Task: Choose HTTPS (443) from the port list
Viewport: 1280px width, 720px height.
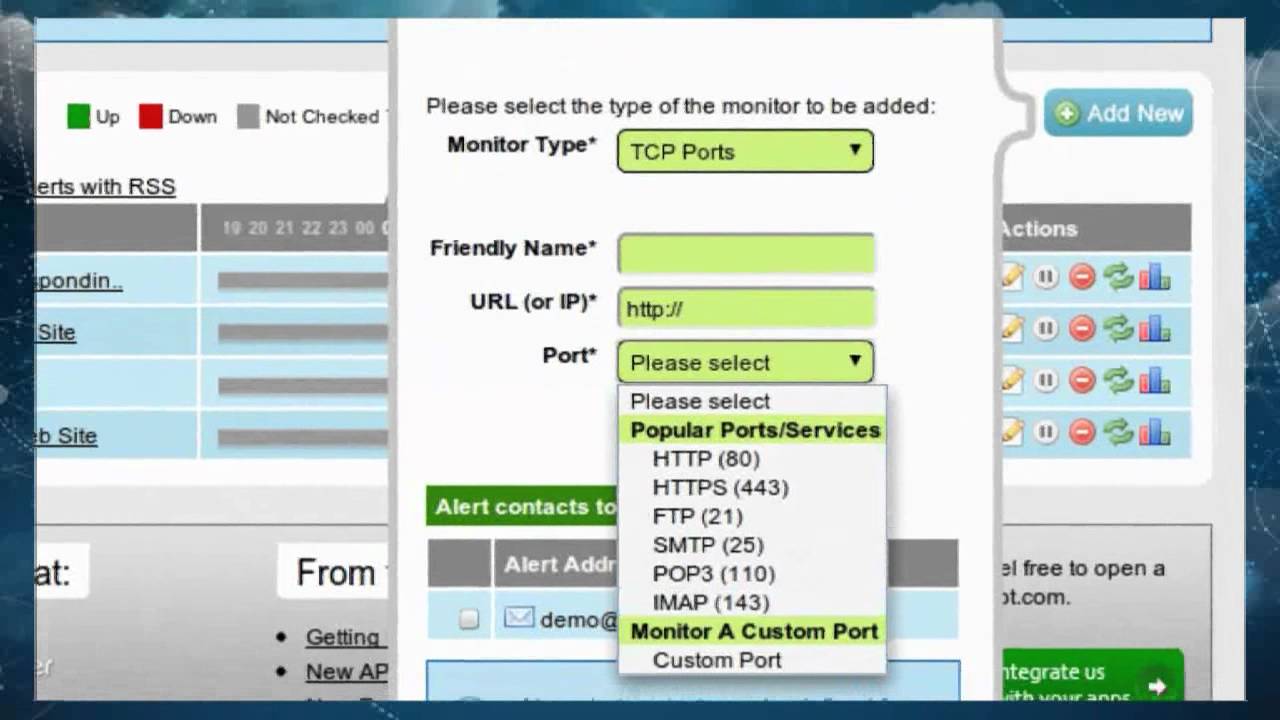Action: click(720, 488)
